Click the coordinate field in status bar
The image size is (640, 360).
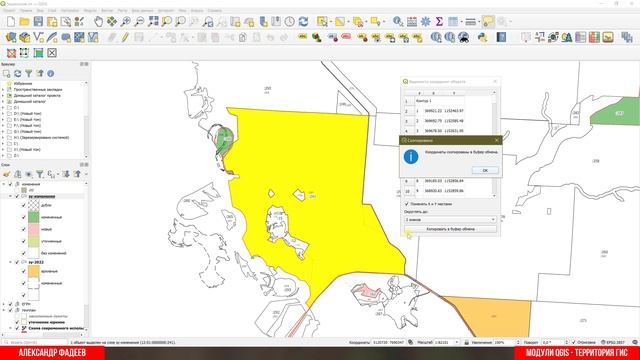(389, 342)
